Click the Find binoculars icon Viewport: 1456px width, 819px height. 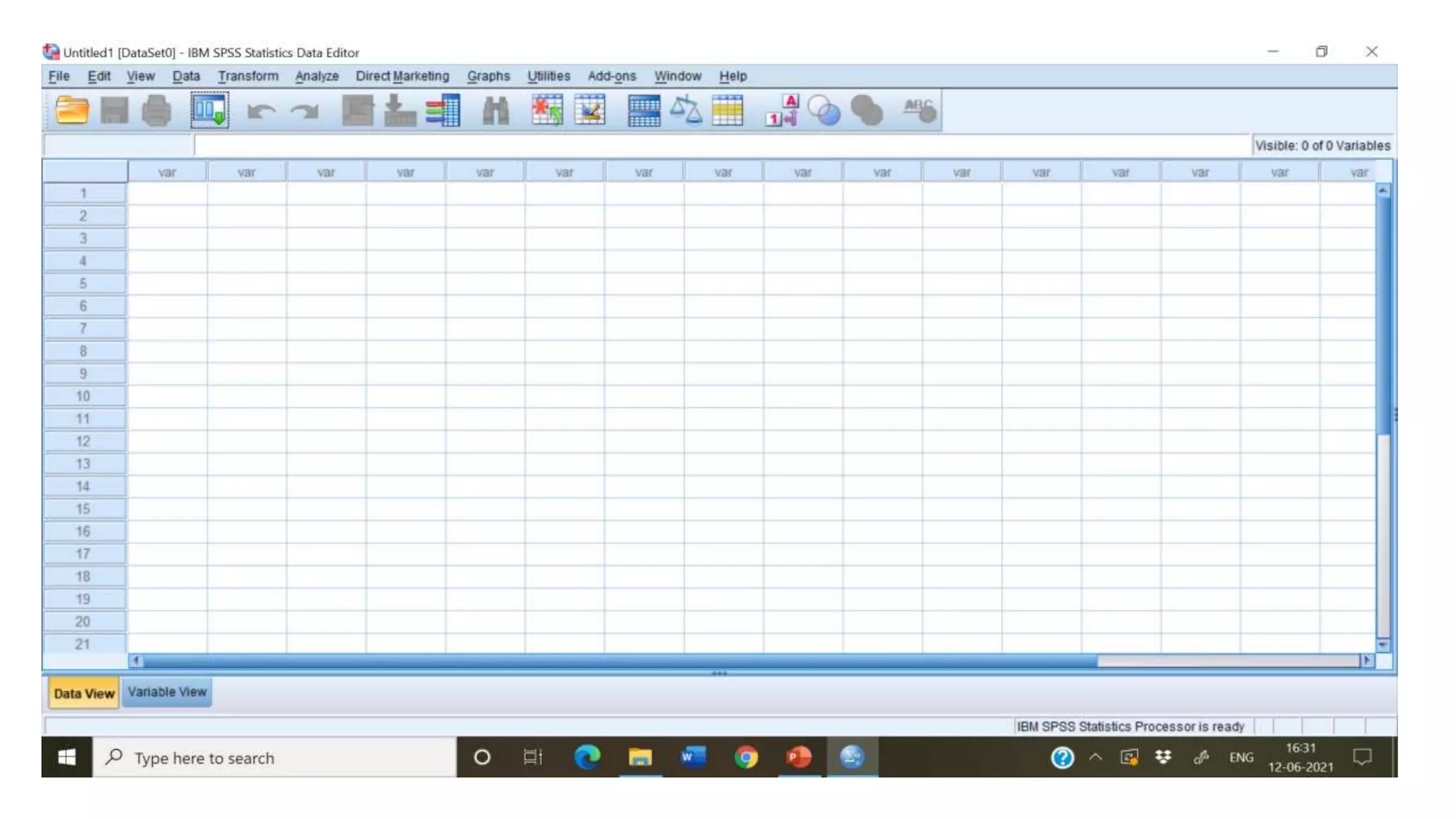pyautogui.click(x=496, y=110)
